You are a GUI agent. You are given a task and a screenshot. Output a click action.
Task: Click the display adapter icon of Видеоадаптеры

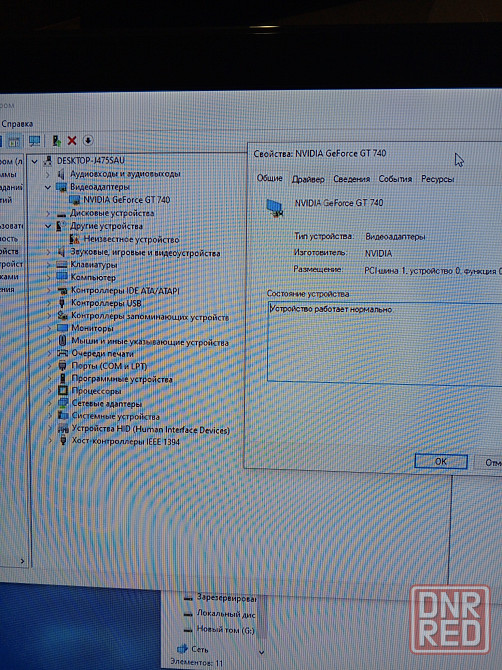tap(62, 187)
